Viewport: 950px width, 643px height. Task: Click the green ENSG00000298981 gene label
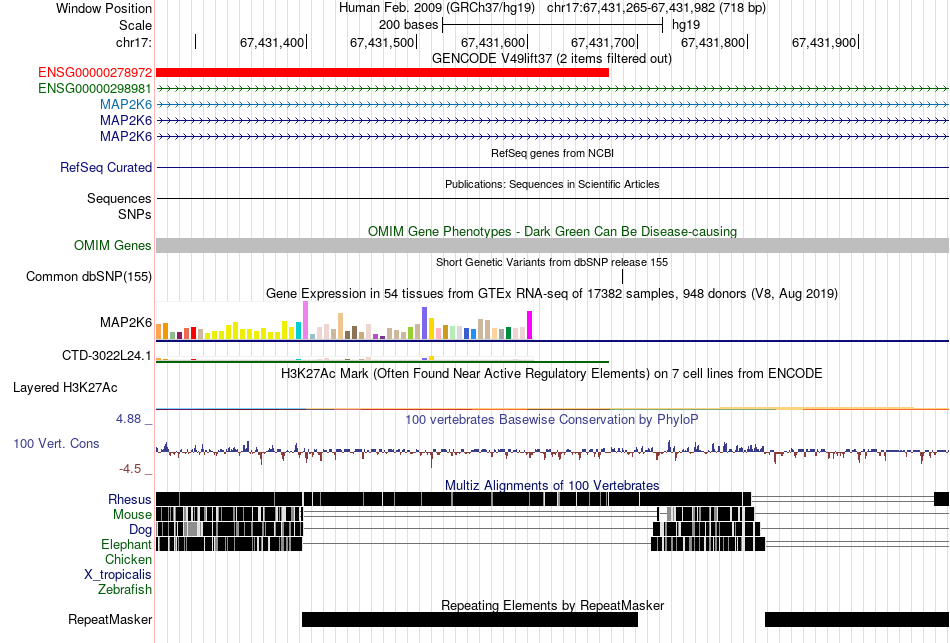click(x=95, y=88)
